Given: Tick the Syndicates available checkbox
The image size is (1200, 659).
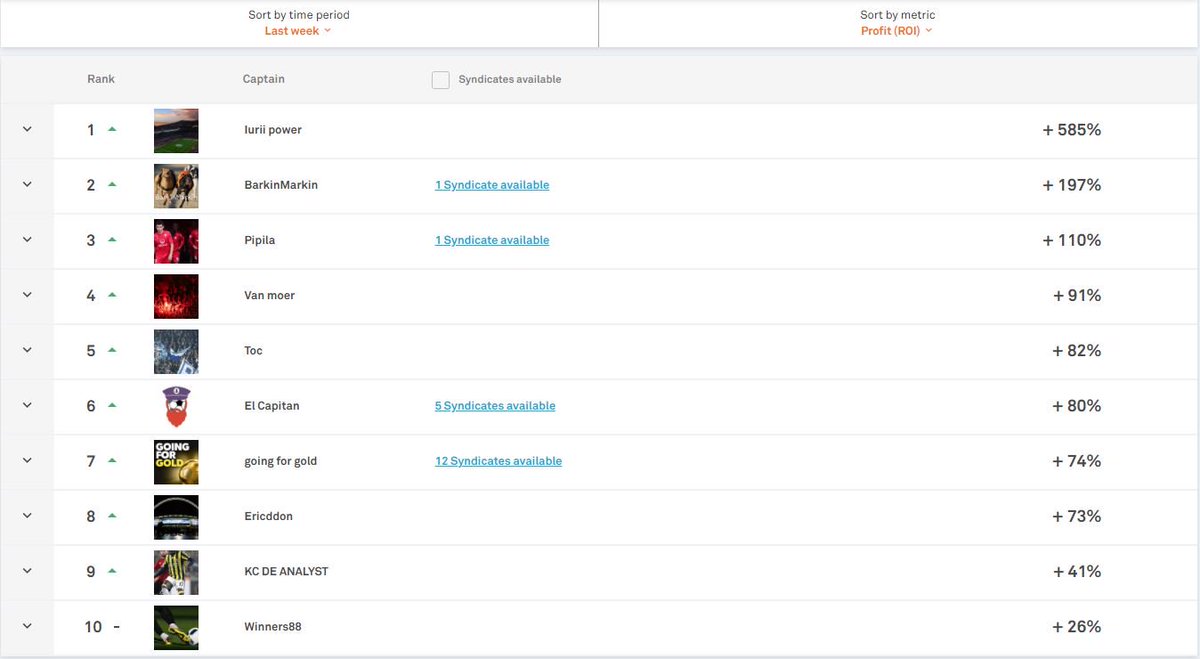Looking at the screenshot, I should (440, 79).
